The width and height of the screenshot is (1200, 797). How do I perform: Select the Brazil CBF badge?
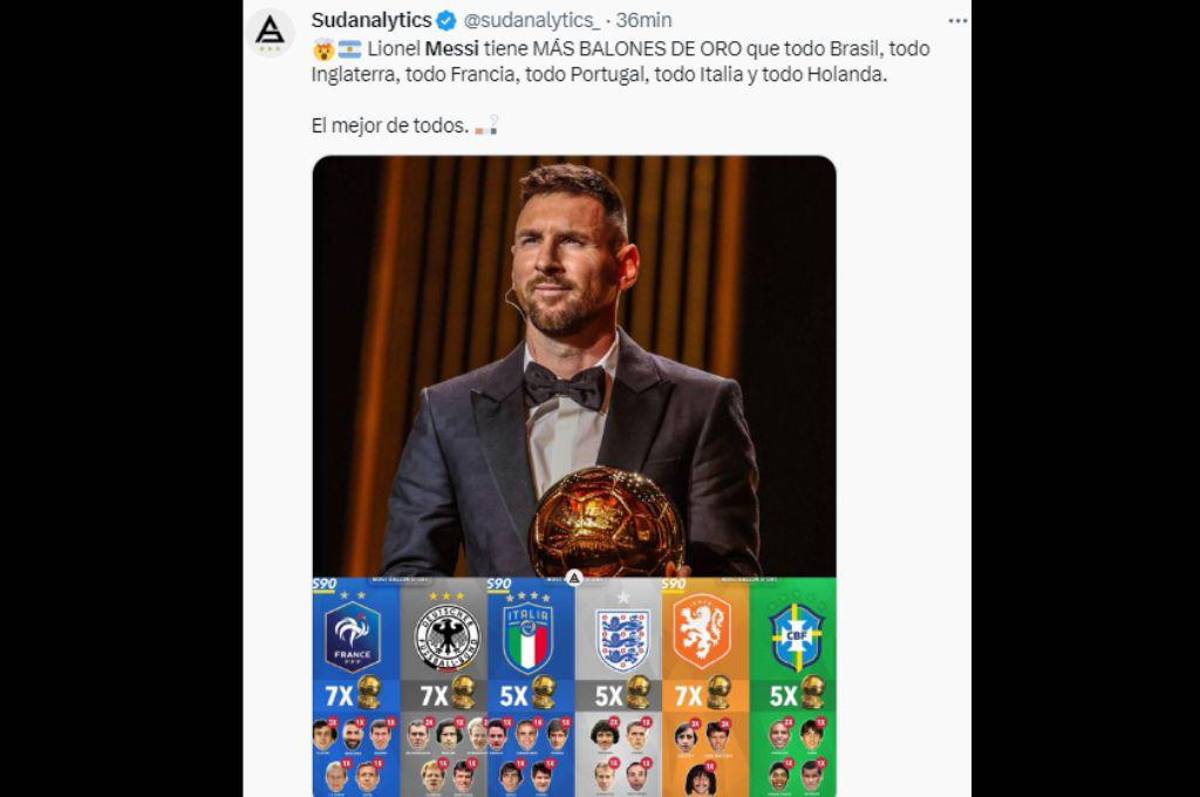tap(796, 635)
